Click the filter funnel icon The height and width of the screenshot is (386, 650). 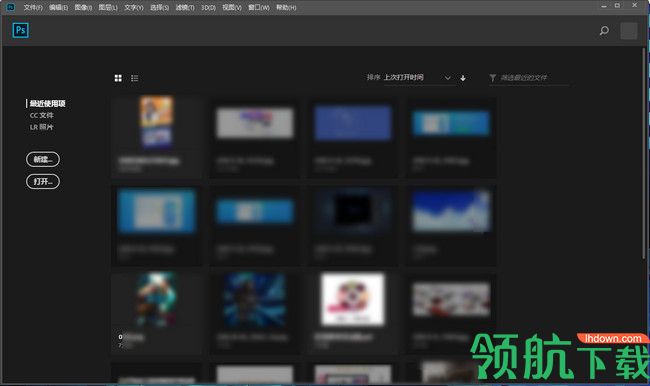pos(492,78)
